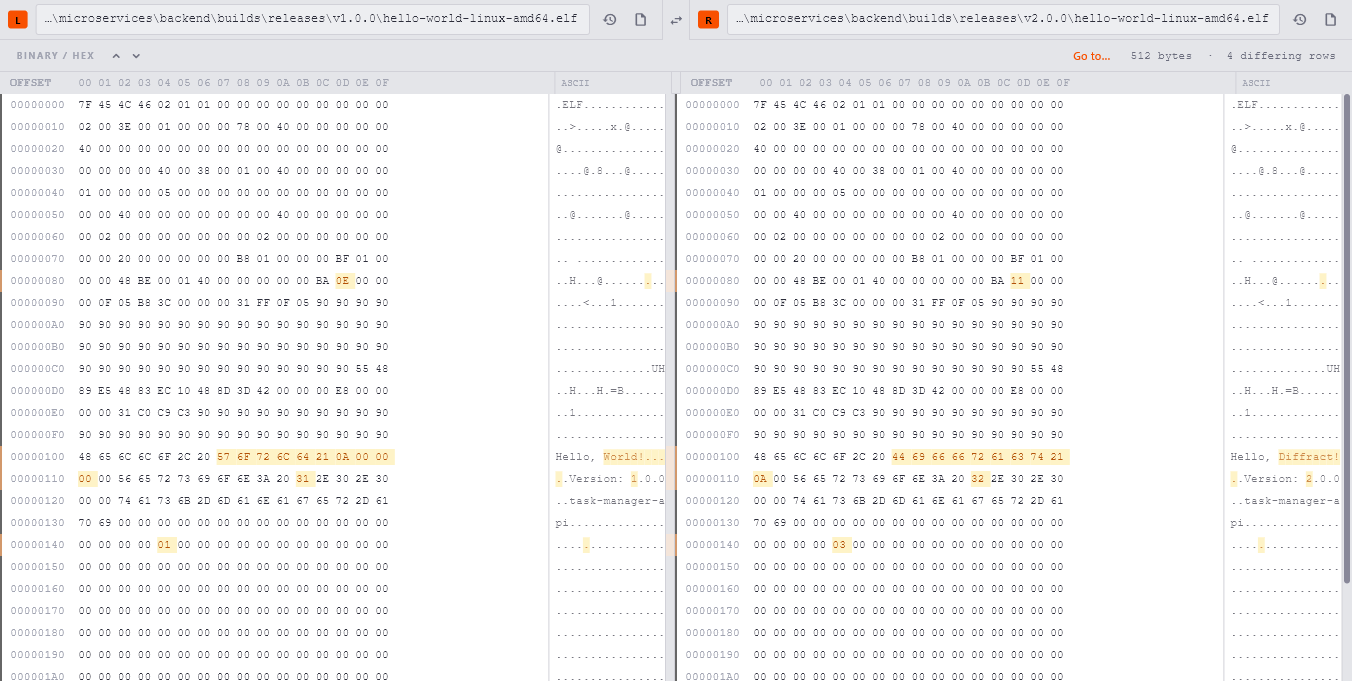Click highlighted 0A byte at right row 00000110
The height and width of the screenshot is (681, 1352).
pos(762,479)
